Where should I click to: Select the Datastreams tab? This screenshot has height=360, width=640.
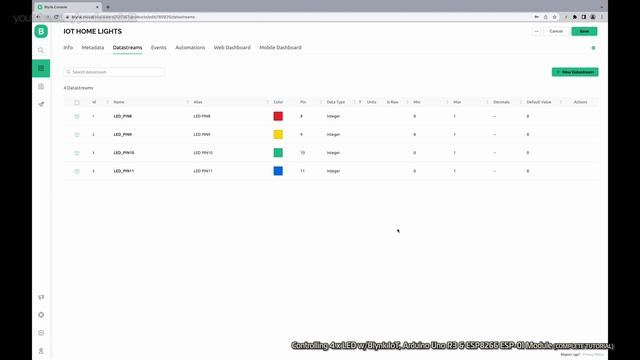click(x=127, y=47)
